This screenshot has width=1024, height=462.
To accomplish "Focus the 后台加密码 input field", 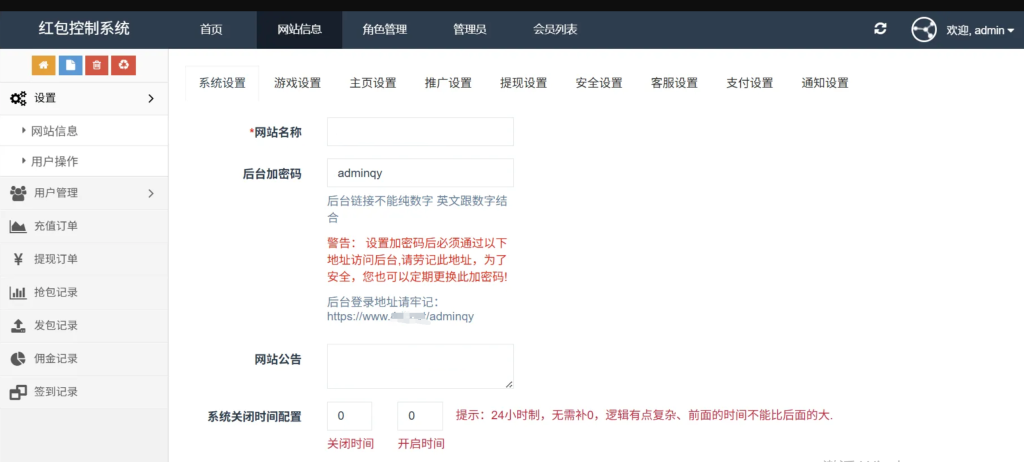I will pos(420,173).
